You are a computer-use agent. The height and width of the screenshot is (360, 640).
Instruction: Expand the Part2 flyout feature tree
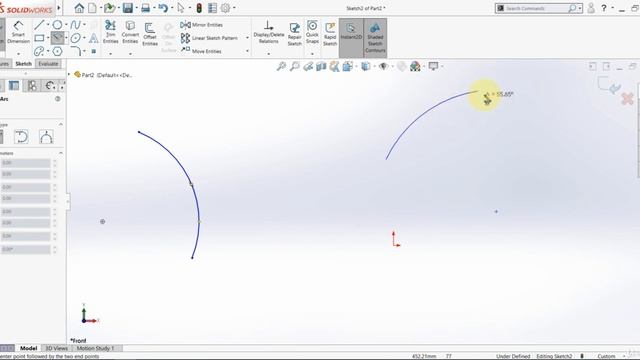pyautogui.click(x=69, y=74)
